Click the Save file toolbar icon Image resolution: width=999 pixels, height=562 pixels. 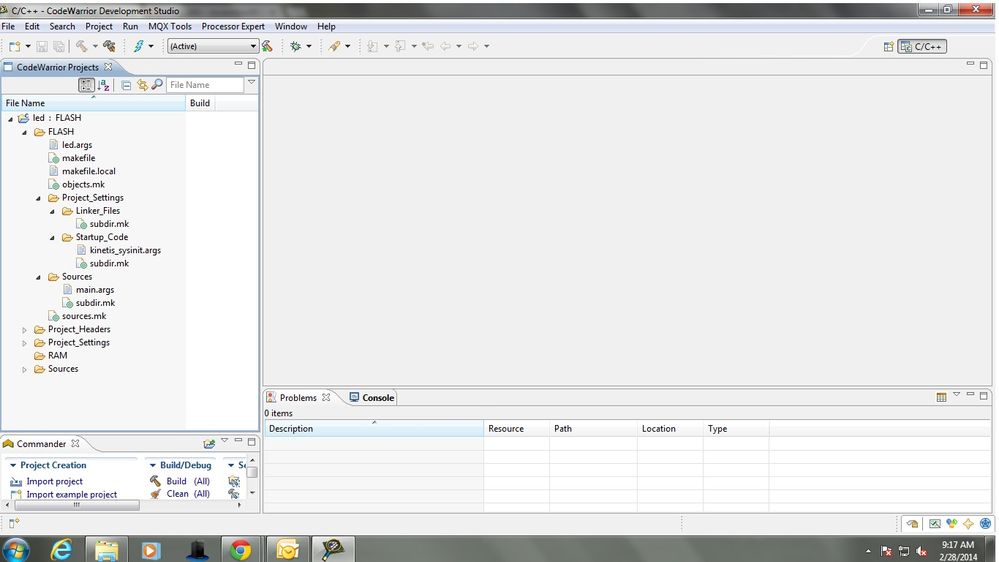click(42, 46)
